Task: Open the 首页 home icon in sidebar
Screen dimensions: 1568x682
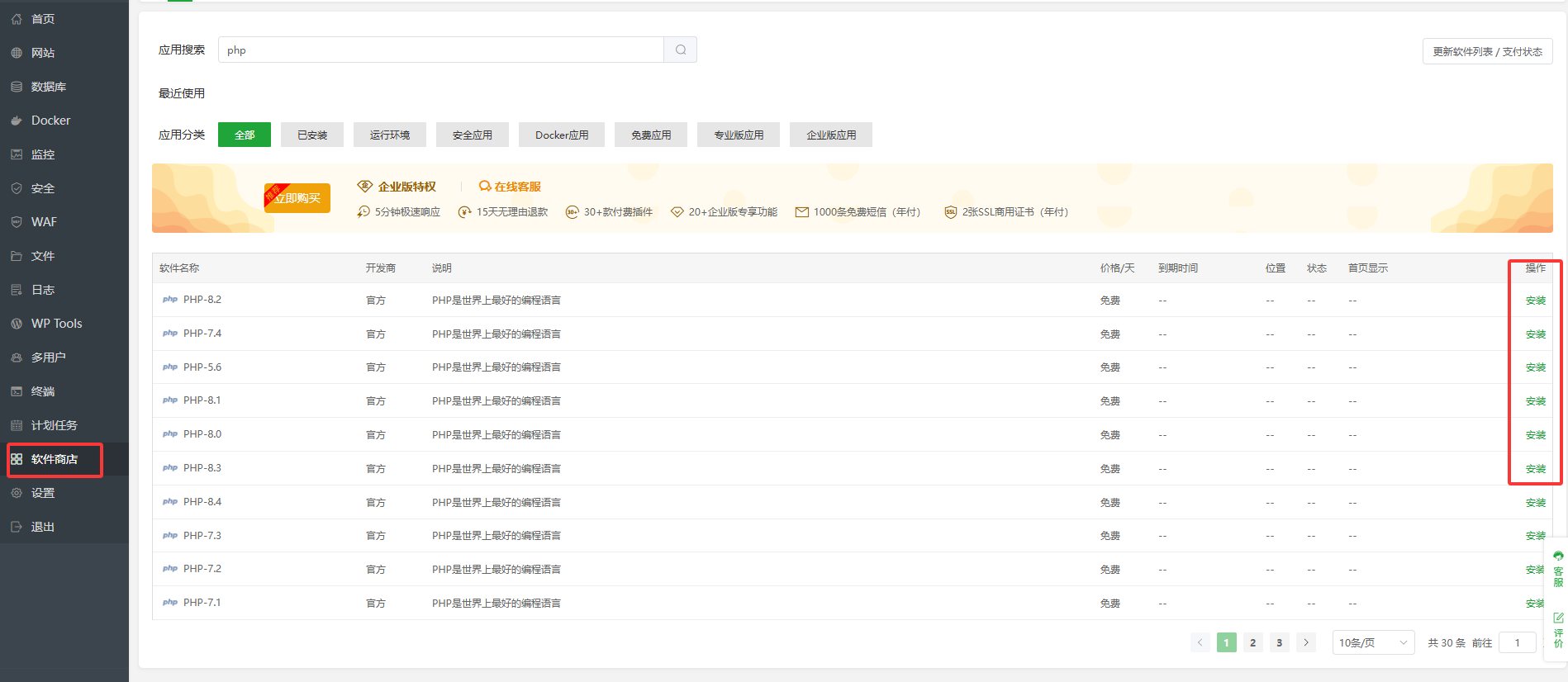Action: (x=17, y=19)
